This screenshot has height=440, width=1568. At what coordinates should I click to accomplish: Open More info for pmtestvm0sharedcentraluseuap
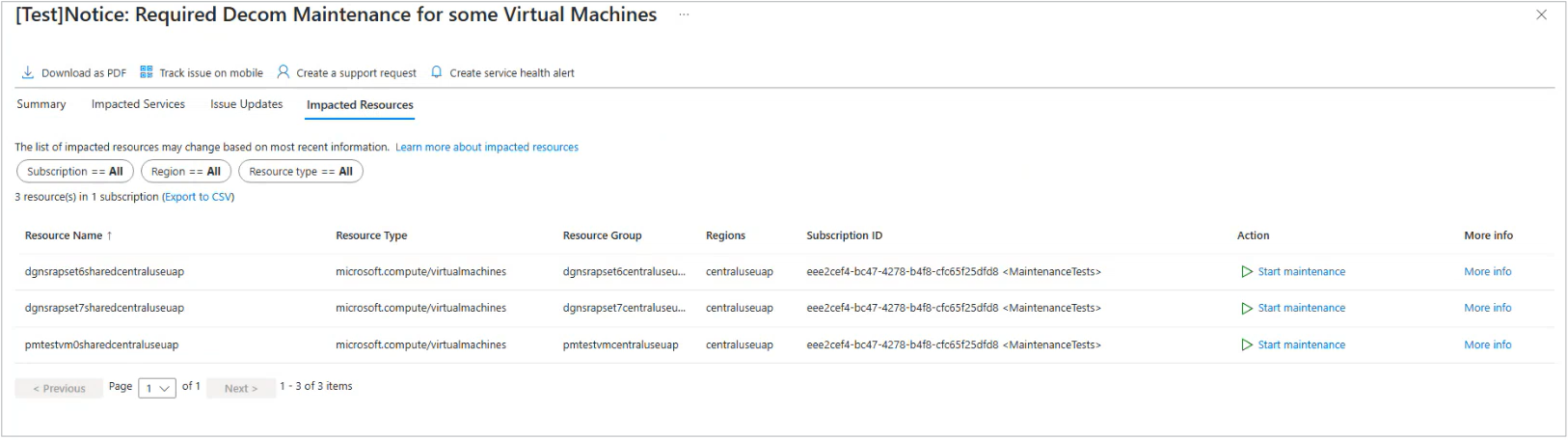point(1488,345)
